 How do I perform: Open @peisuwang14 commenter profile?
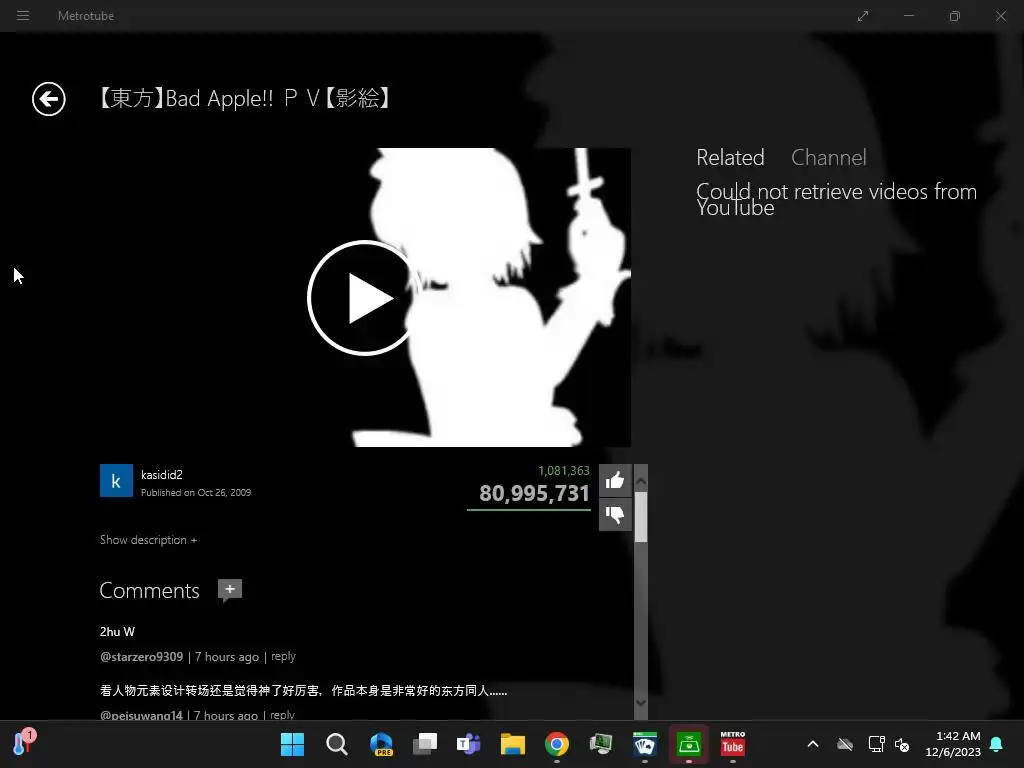point(141,716)
